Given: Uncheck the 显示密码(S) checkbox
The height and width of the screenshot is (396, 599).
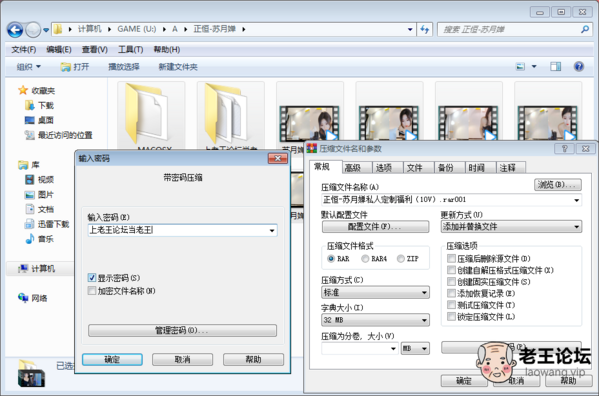Looking at the screenshot, I should point(92,278).
